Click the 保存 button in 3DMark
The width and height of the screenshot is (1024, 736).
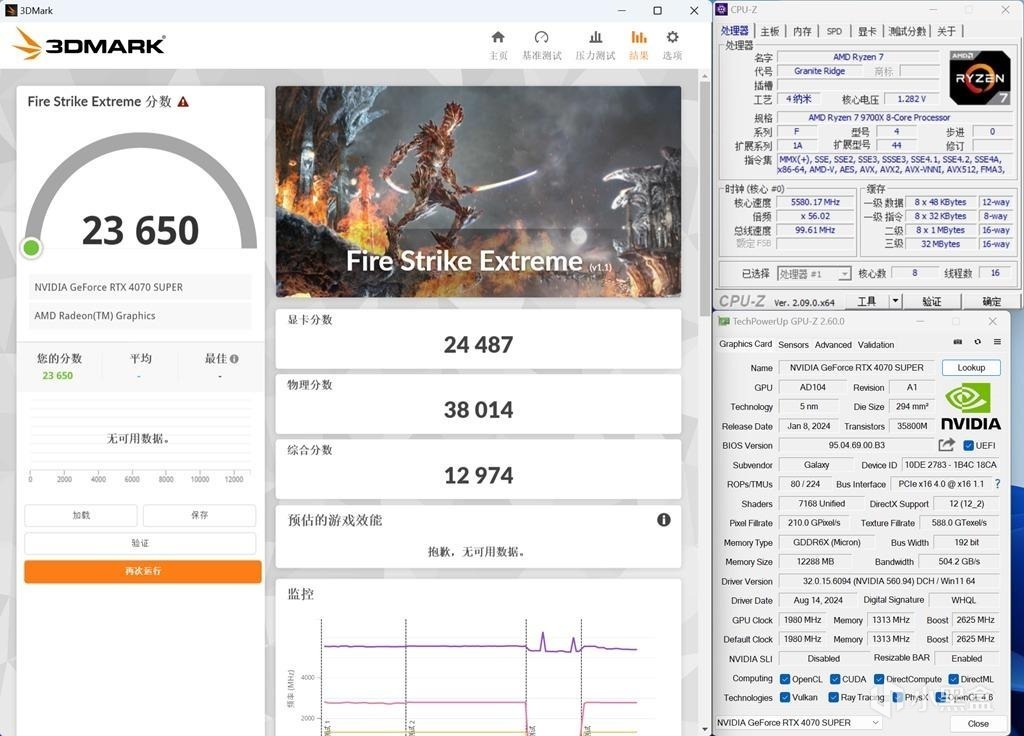pyautogui.click(x=199, y=515)
